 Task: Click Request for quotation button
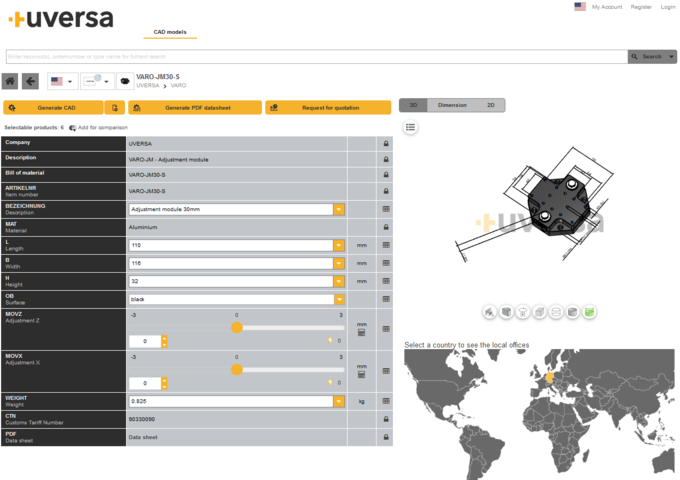pos(328,108)
